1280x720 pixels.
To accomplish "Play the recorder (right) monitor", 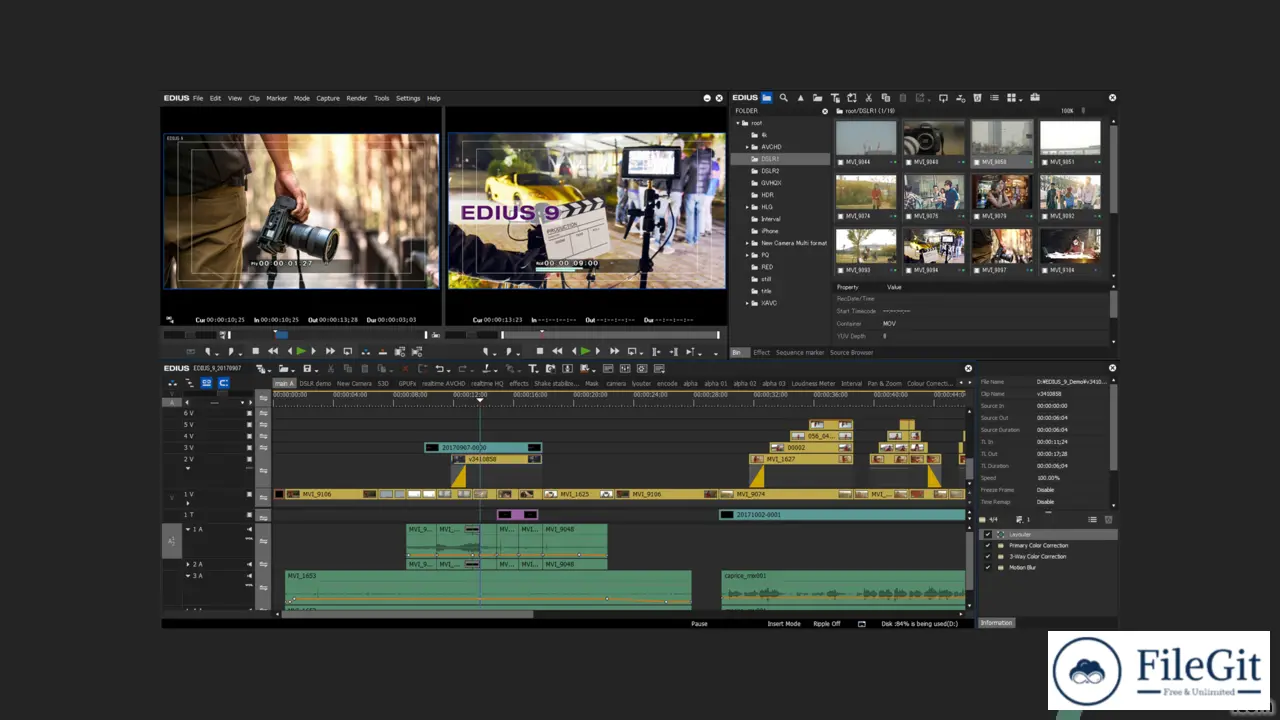I will (585, 351).
